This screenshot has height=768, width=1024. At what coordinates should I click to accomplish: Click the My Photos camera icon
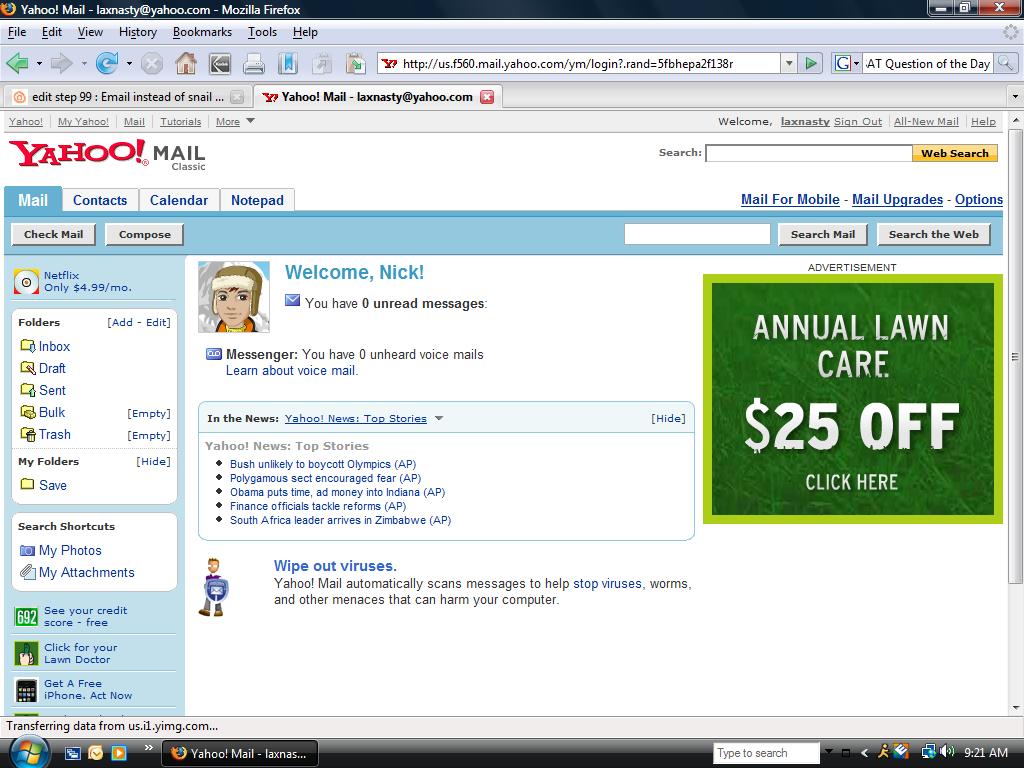pyautogui.click(x=27, y=551)
